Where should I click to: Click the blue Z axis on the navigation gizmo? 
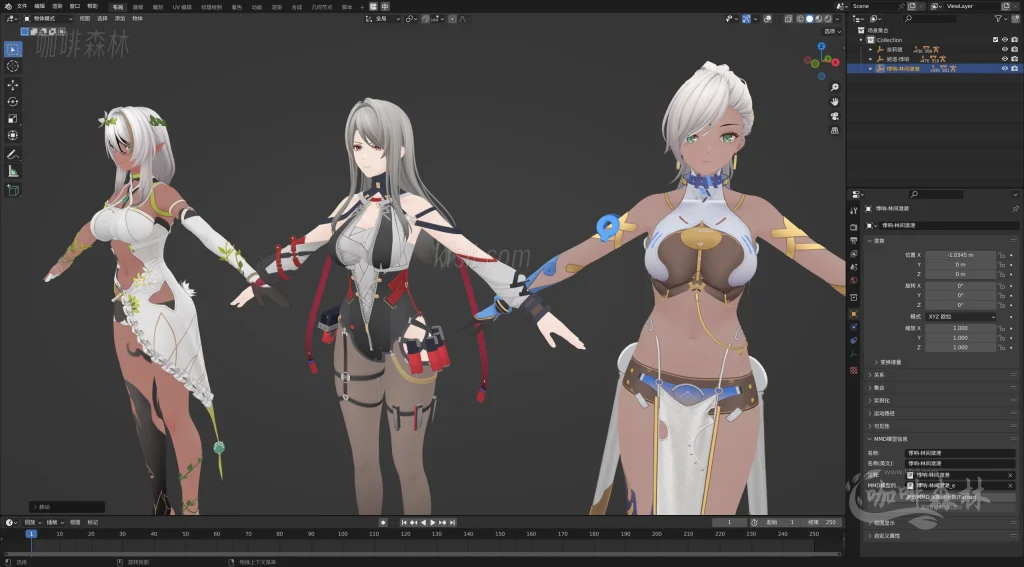(822, 46)
